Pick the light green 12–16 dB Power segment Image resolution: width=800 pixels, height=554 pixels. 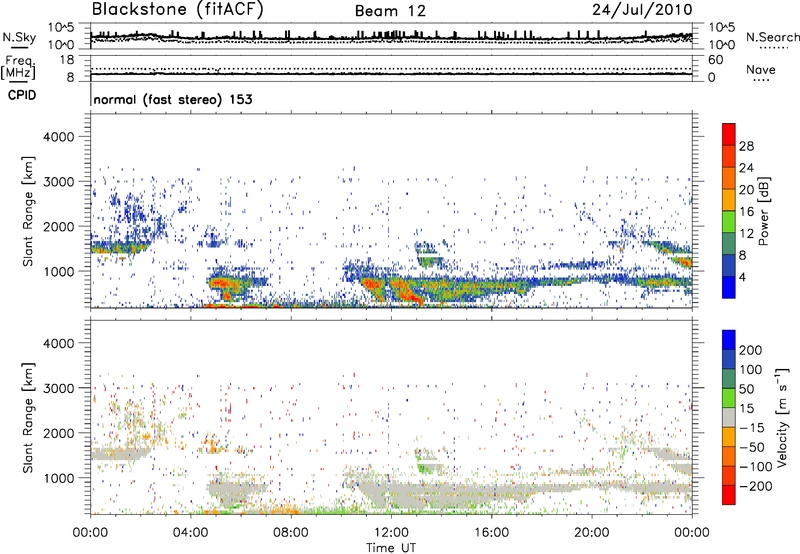click(x=729, y=222)
